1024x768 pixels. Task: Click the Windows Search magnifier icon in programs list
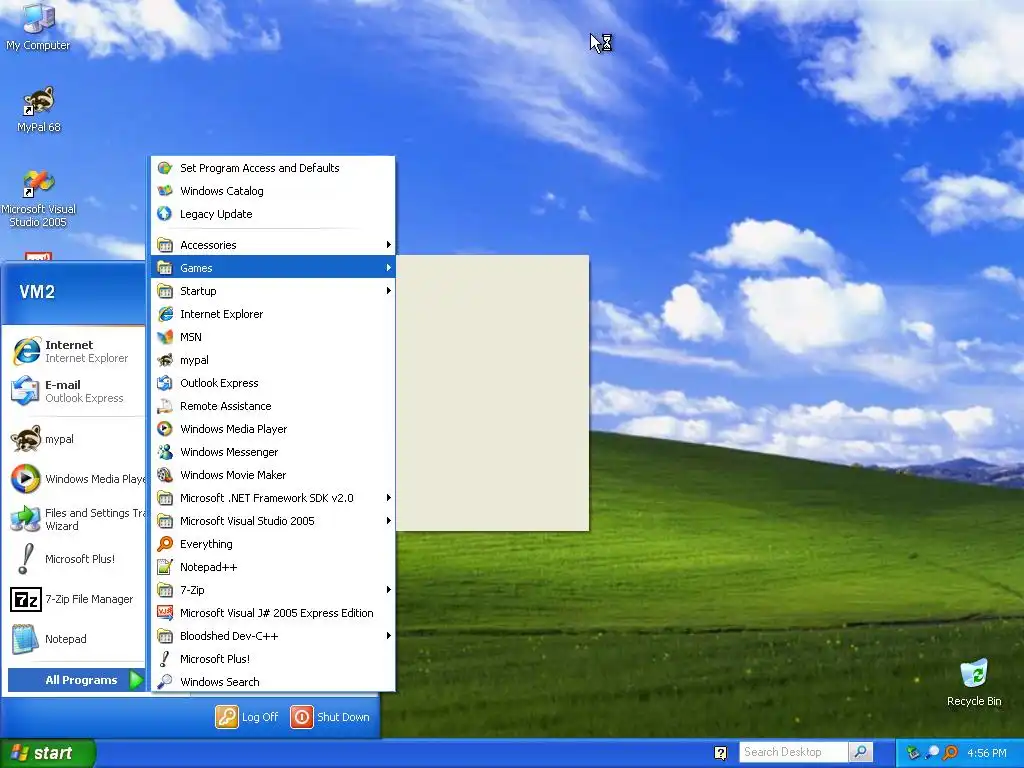click(x=165, y=682)
